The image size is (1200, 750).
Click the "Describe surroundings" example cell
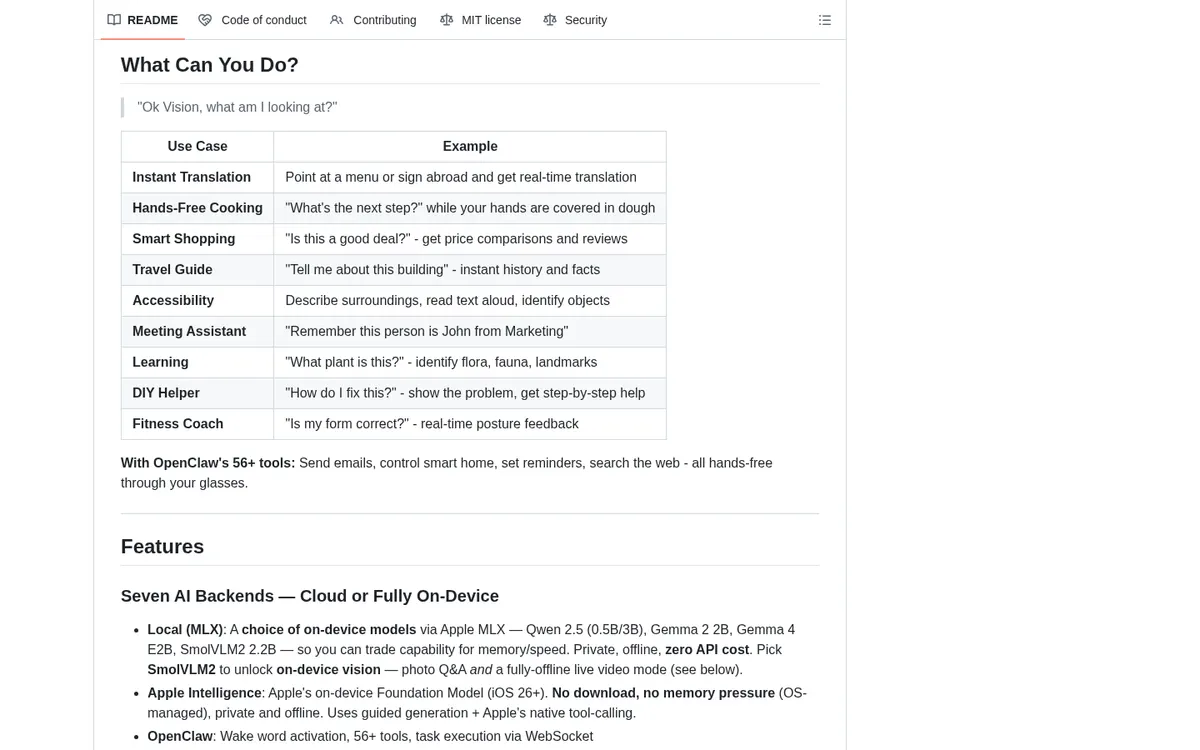coord(470,300)
